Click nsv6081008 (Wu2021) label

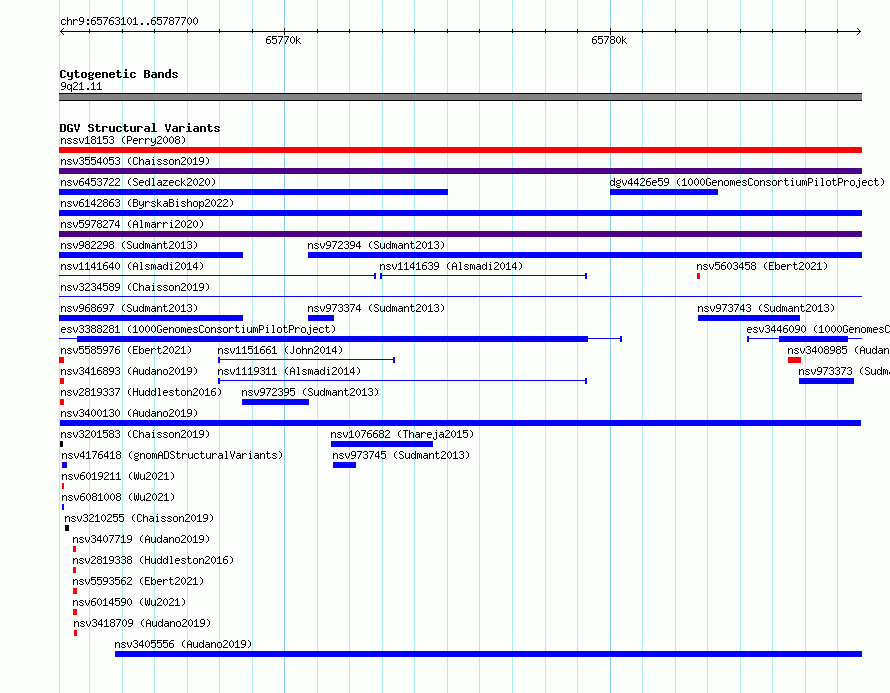118,497
